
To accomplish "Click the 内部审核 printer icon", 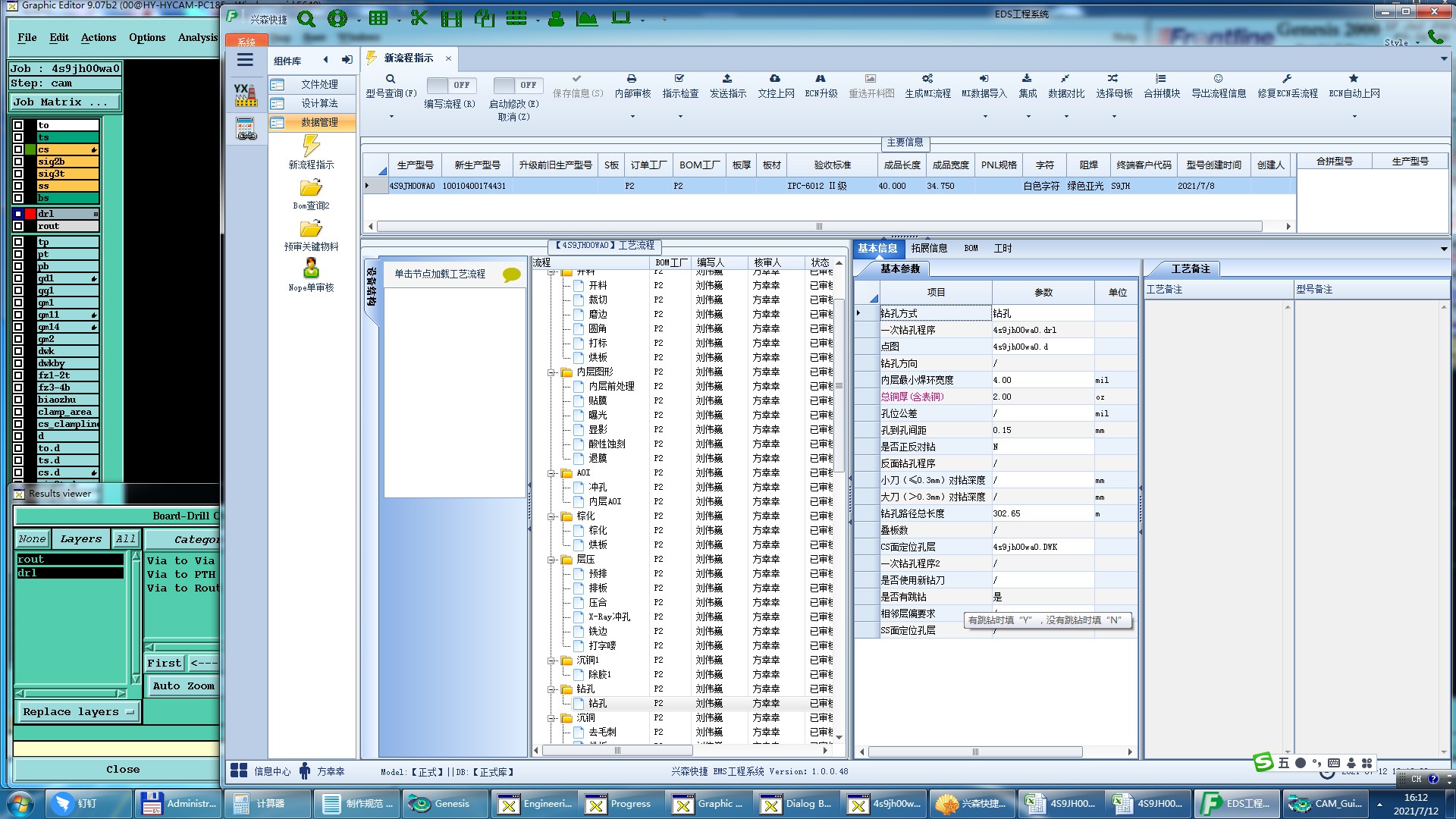I will pos(632,79).
